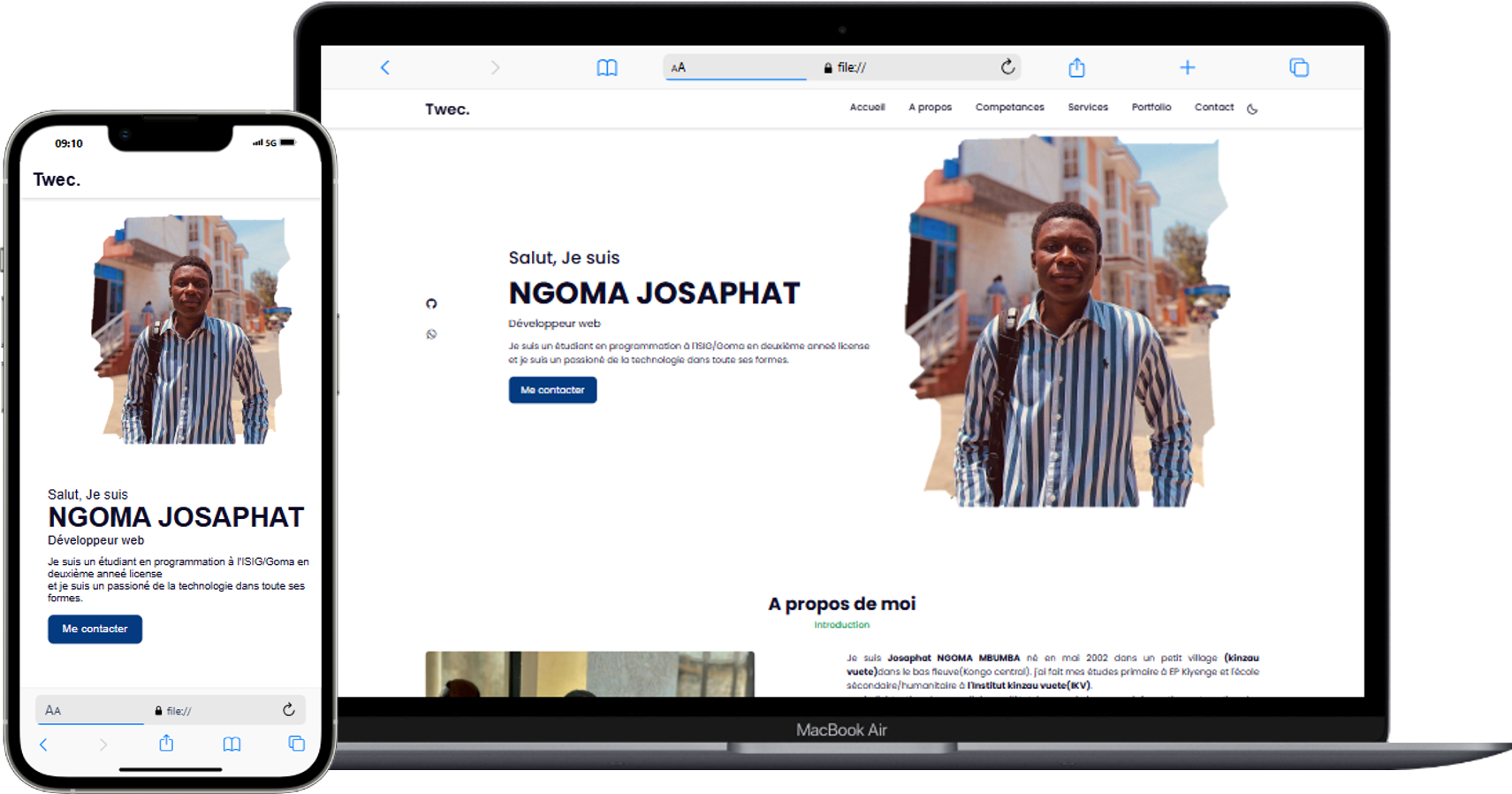This screenshot has height=794, width=1512.
Task: Tap Me contacter button on phone
Action: point(95,629)
